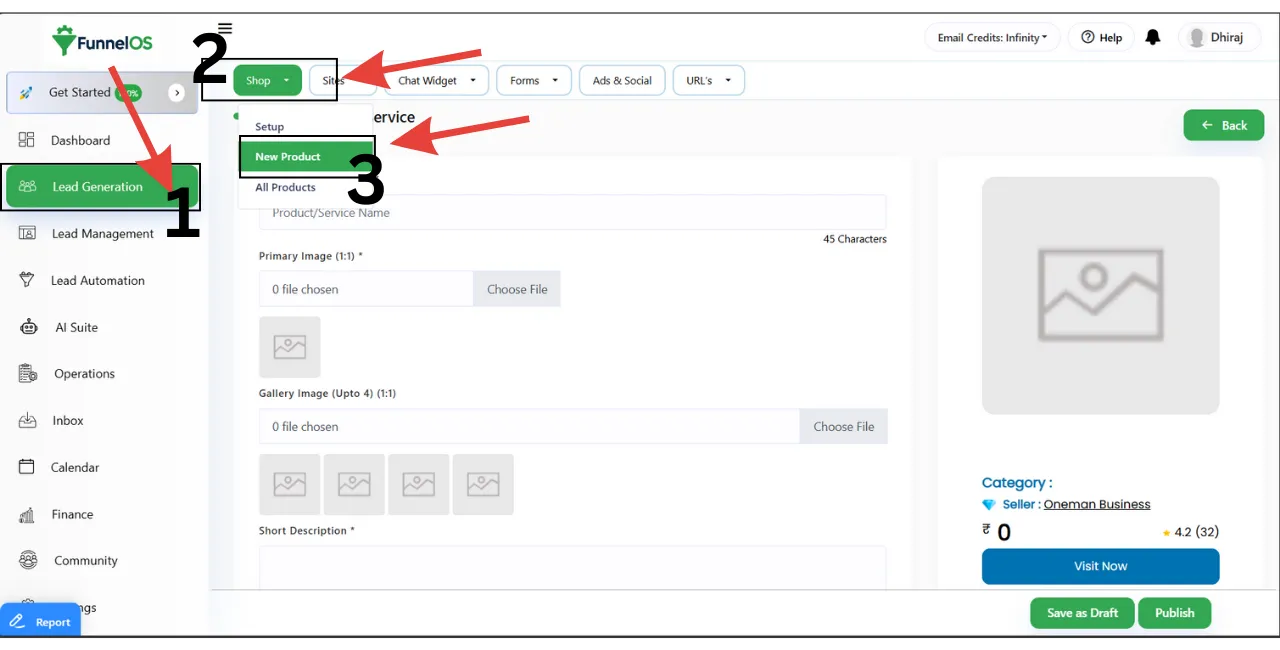Click the Calendar sidebar icon
The width and height of the screenshot is (1280, 650).
(x=28, y=467)
